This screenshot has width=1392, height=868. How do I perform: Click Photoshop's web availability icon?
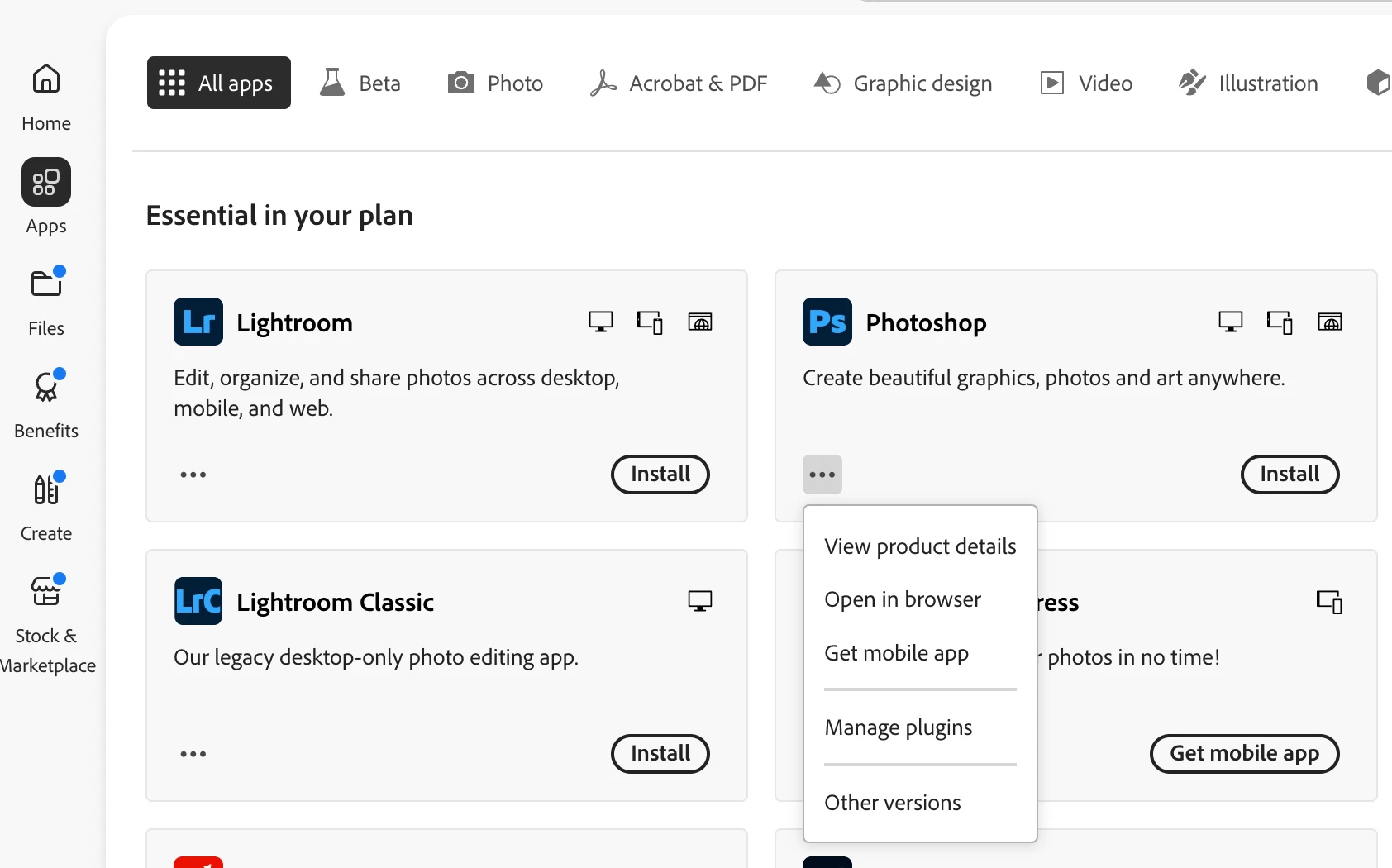[x=1329, y=322]
